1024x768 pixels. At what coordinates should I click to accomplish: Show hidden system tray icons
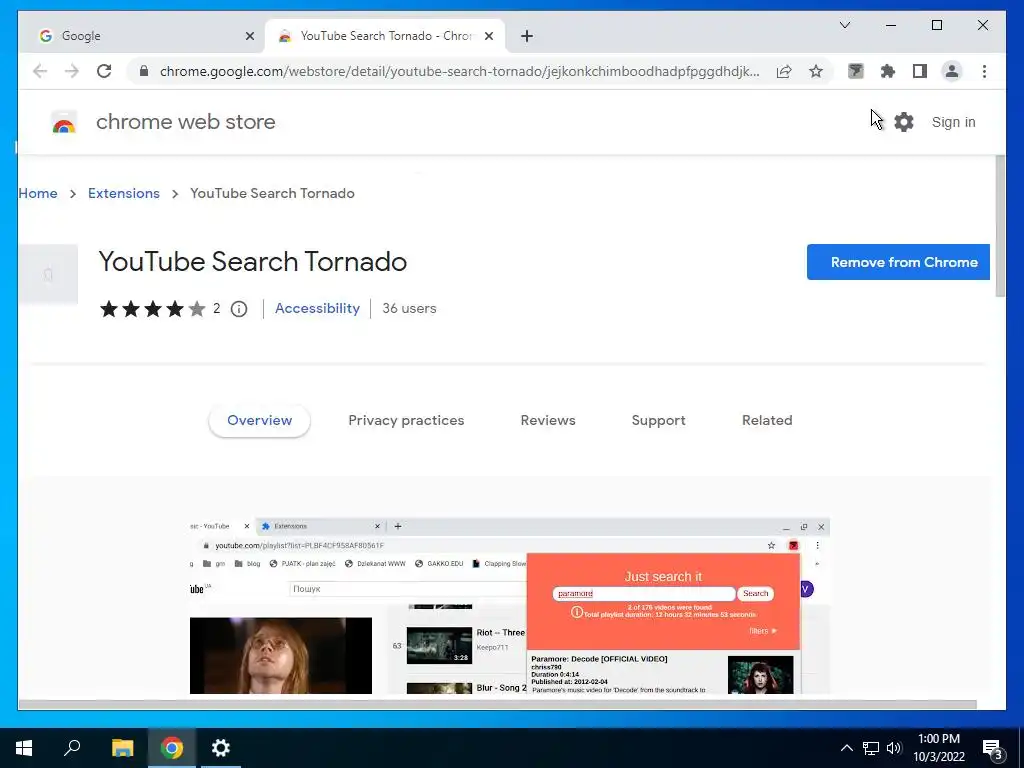coord(846,748)
